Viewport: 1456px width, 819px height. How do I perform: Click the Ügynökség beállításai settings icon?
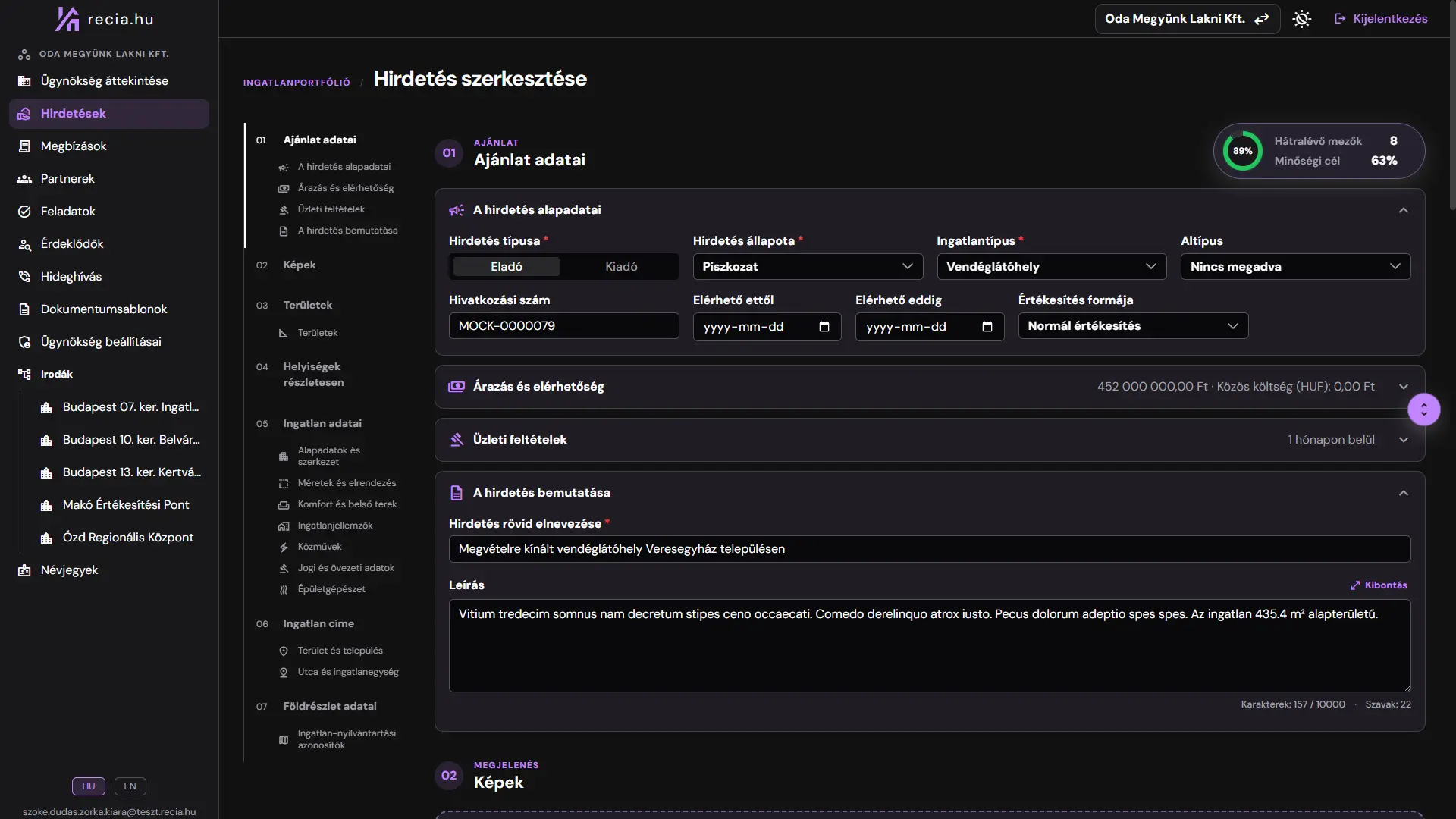[24, 342]
